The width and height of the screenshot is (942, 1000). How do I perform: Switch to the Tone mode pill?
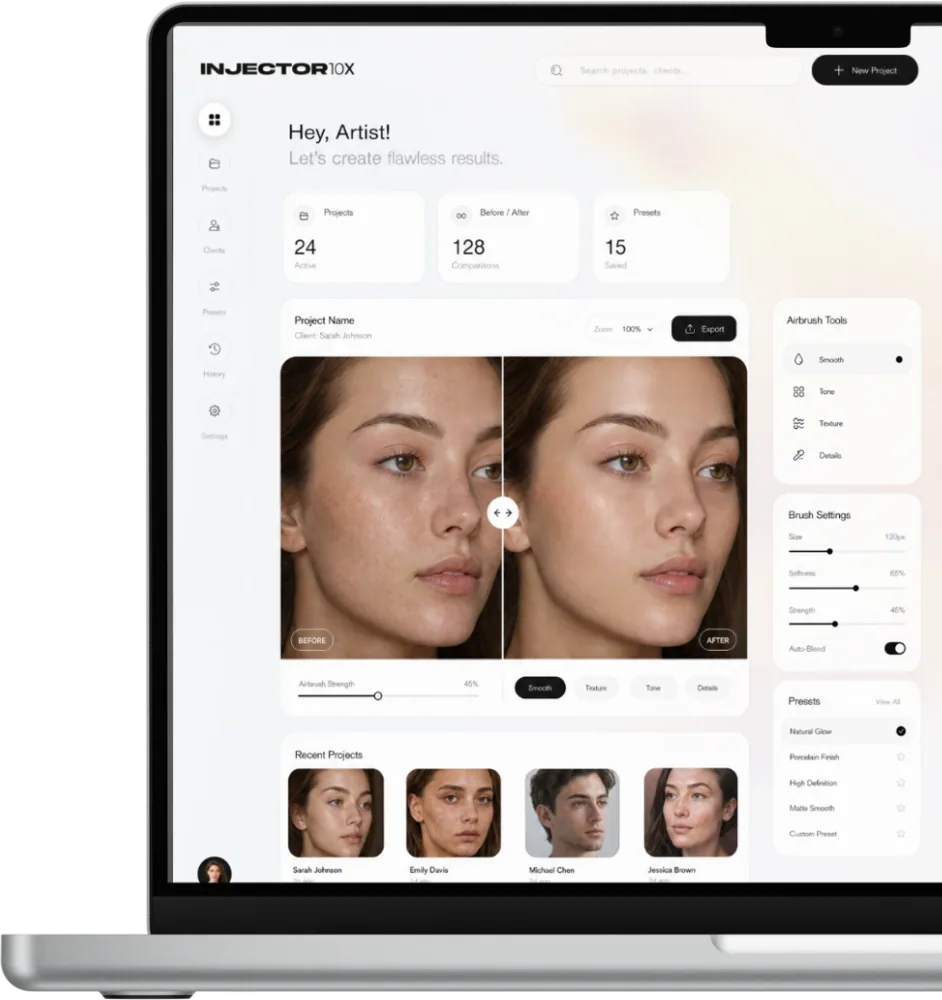tap(653, 688)
